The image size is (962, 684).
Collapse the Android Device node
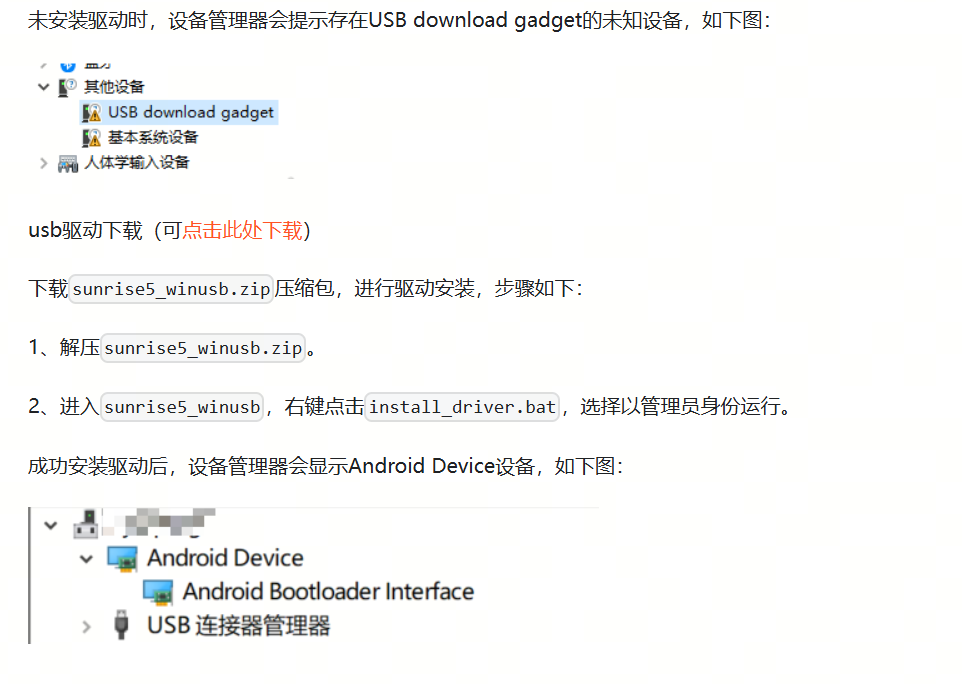(x=87, y=559)
